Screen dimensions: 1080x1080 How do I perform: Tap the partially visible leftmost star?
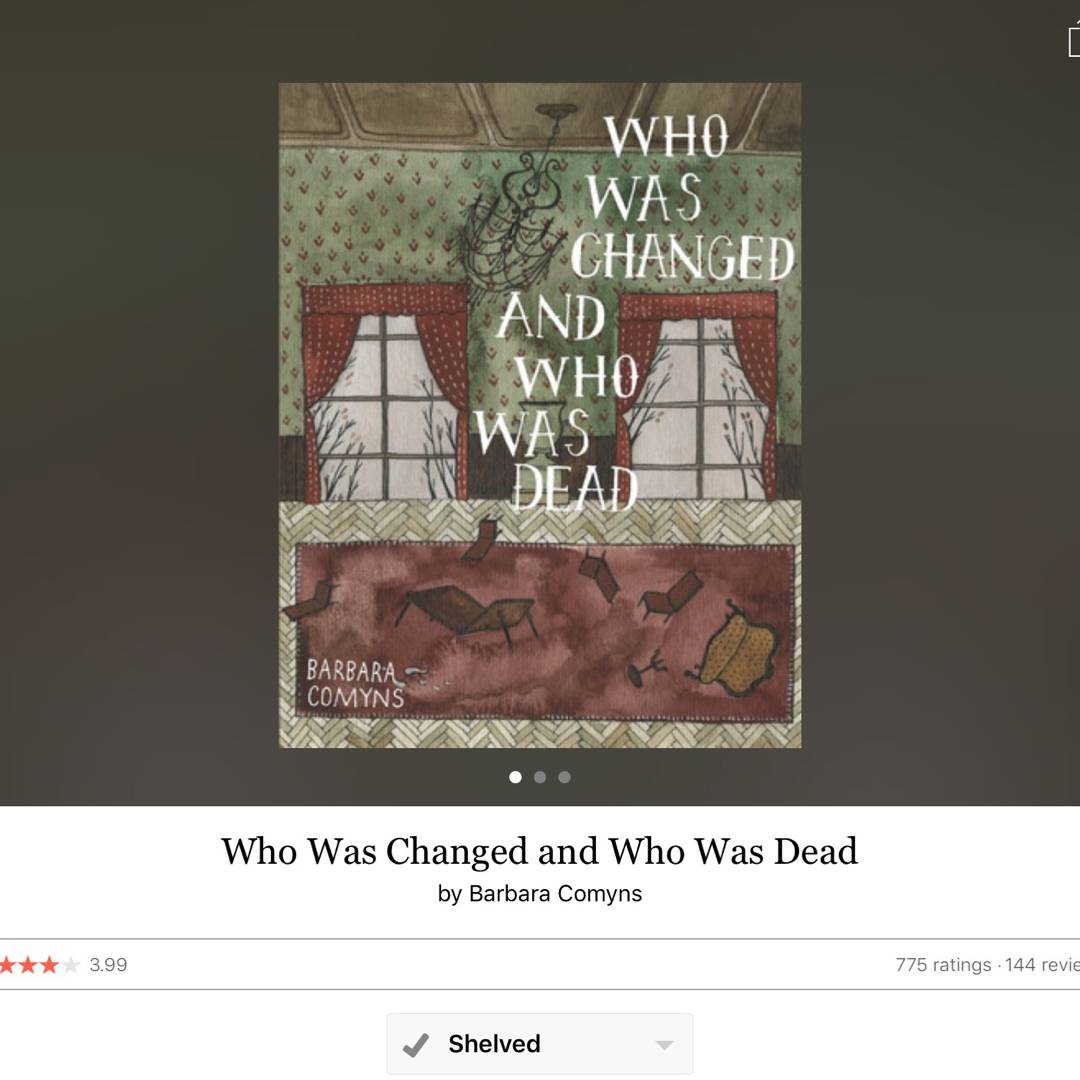click(7, 965)
